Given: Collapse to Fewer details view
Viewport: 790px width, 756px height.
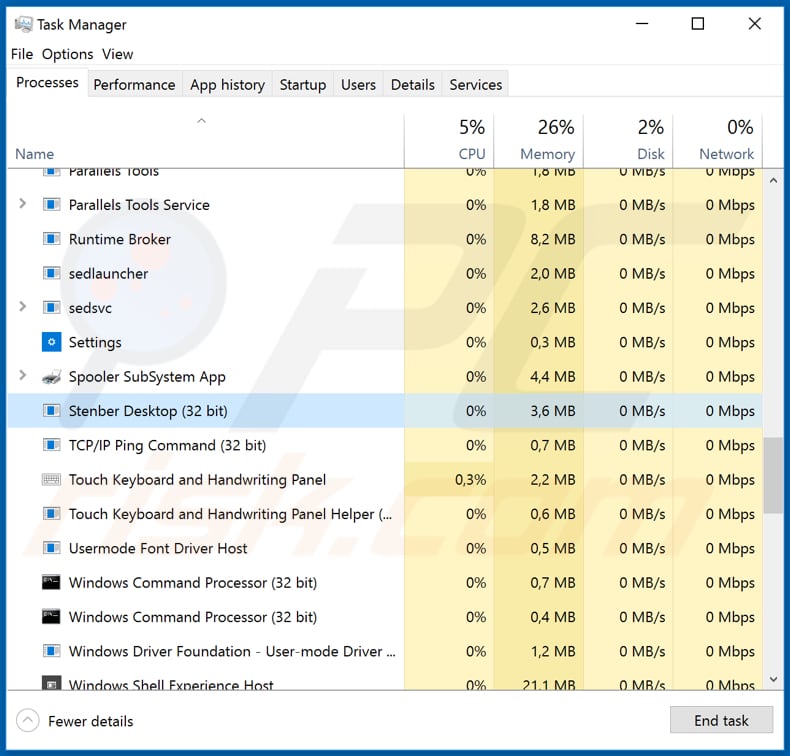Looking at the screenshot, I should (75, 721).
